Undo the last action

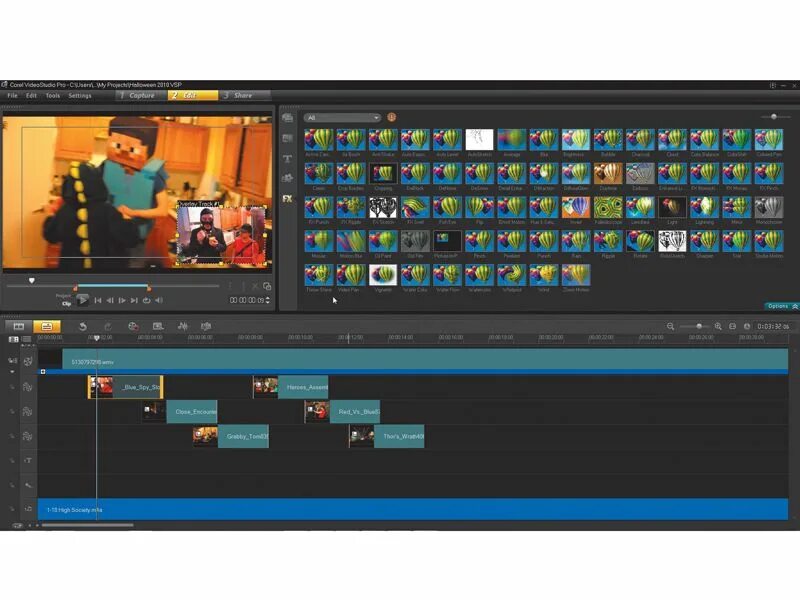[83, 326]
